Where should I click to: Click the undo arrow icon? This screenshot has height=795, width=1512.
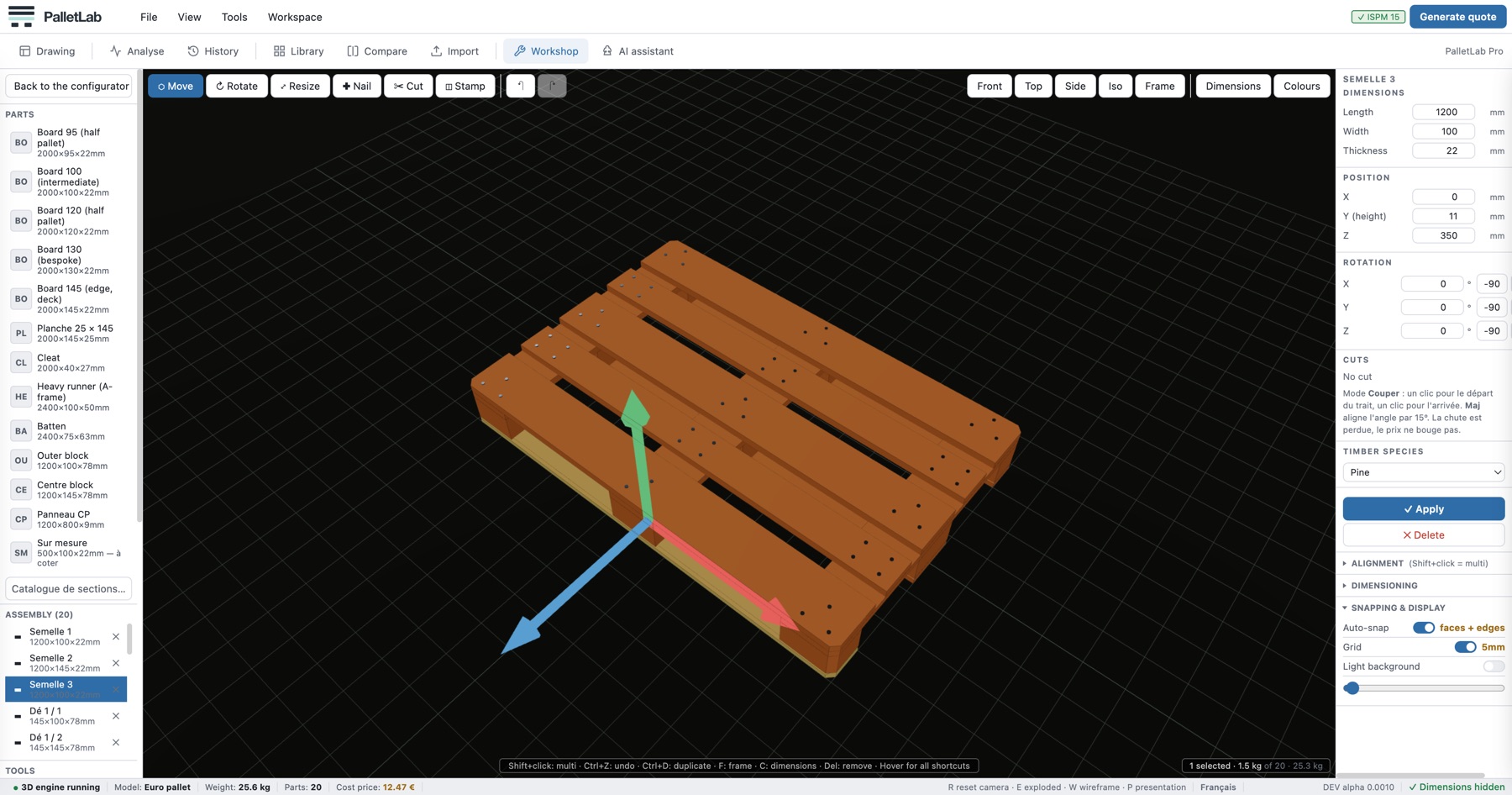521,86
